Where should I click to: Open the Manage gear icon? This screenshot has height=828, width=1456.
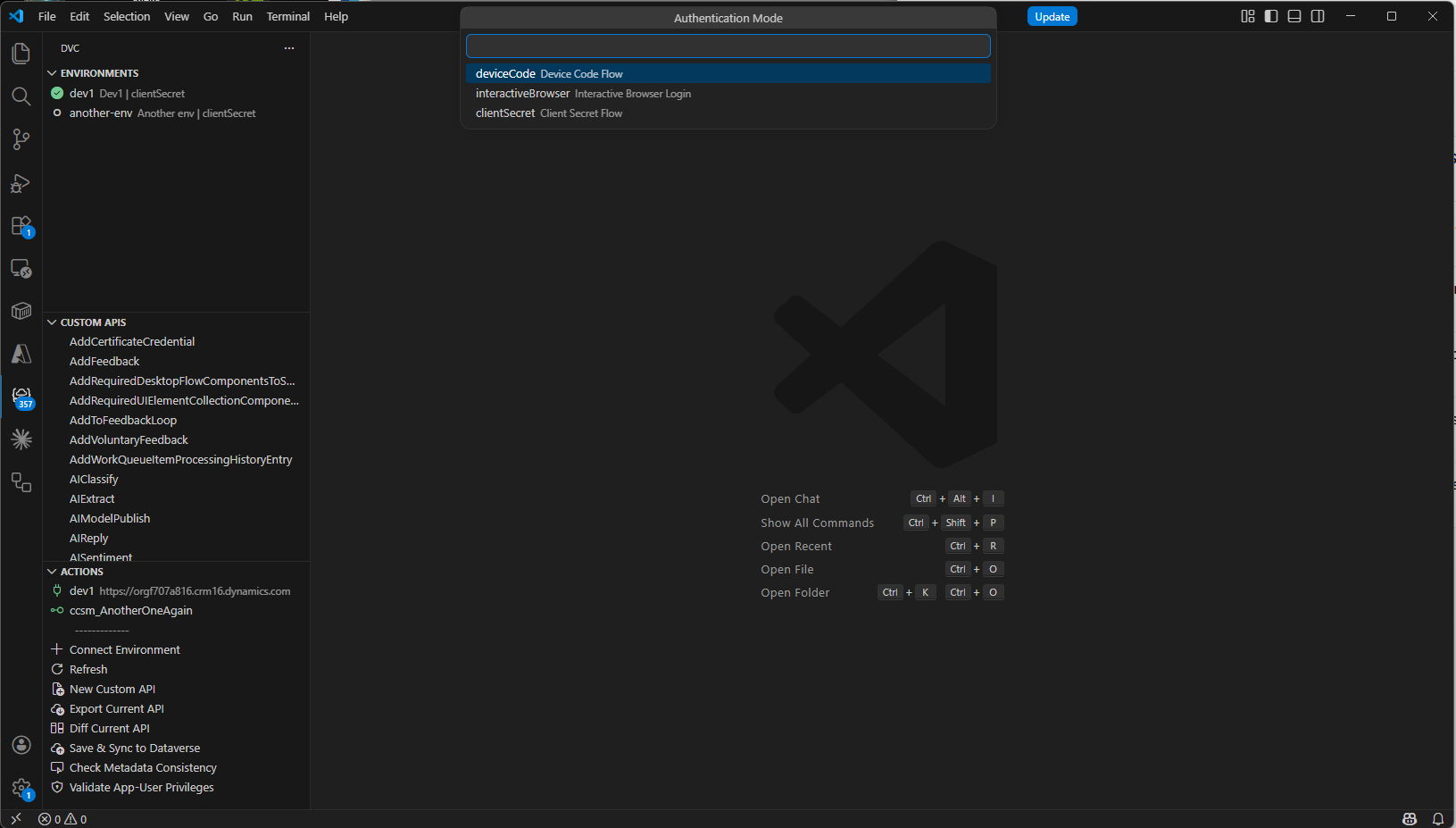[x=21, y=789]
